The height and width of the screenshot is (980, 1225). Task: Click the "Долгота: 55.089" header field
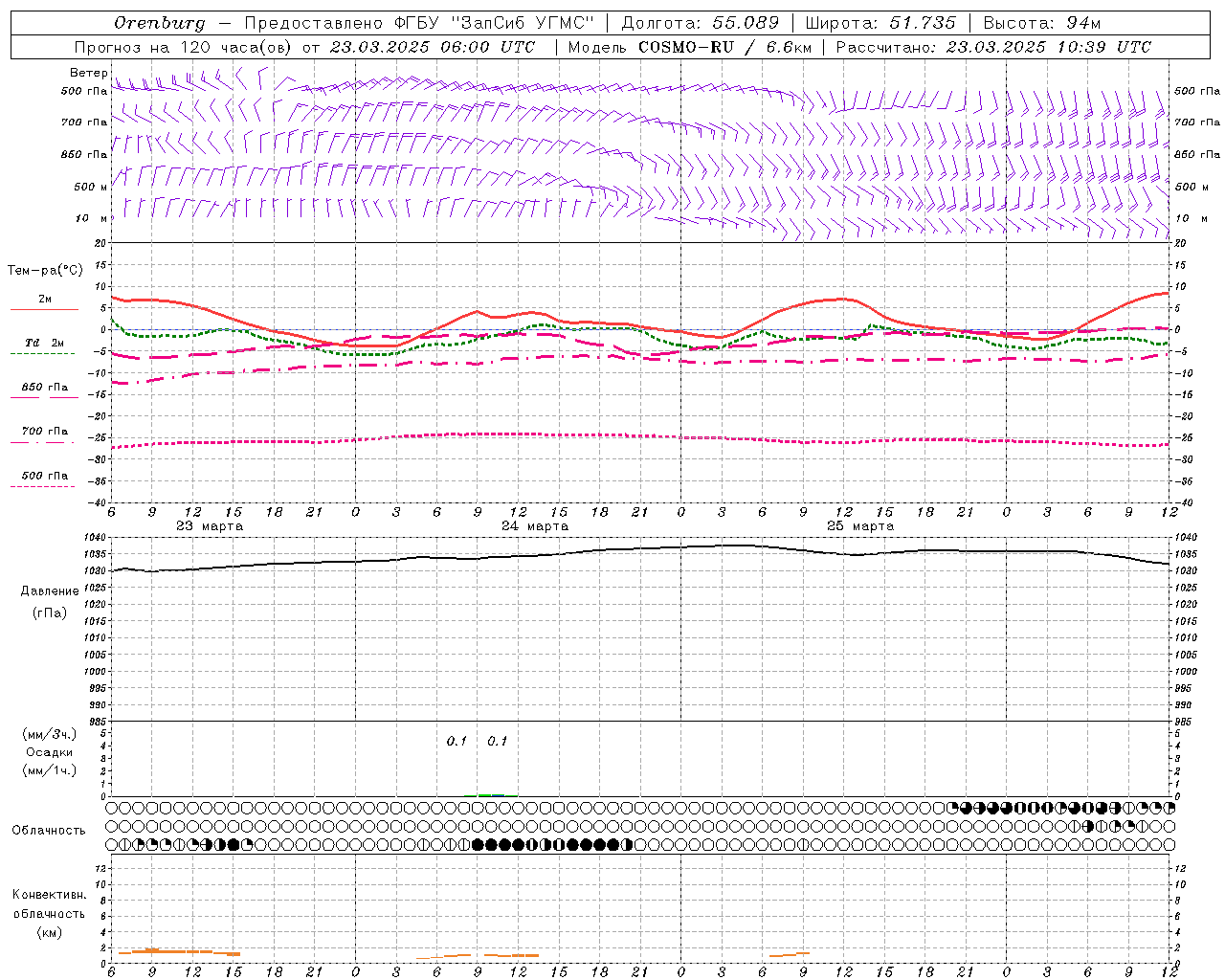click(x=701, y=23)
